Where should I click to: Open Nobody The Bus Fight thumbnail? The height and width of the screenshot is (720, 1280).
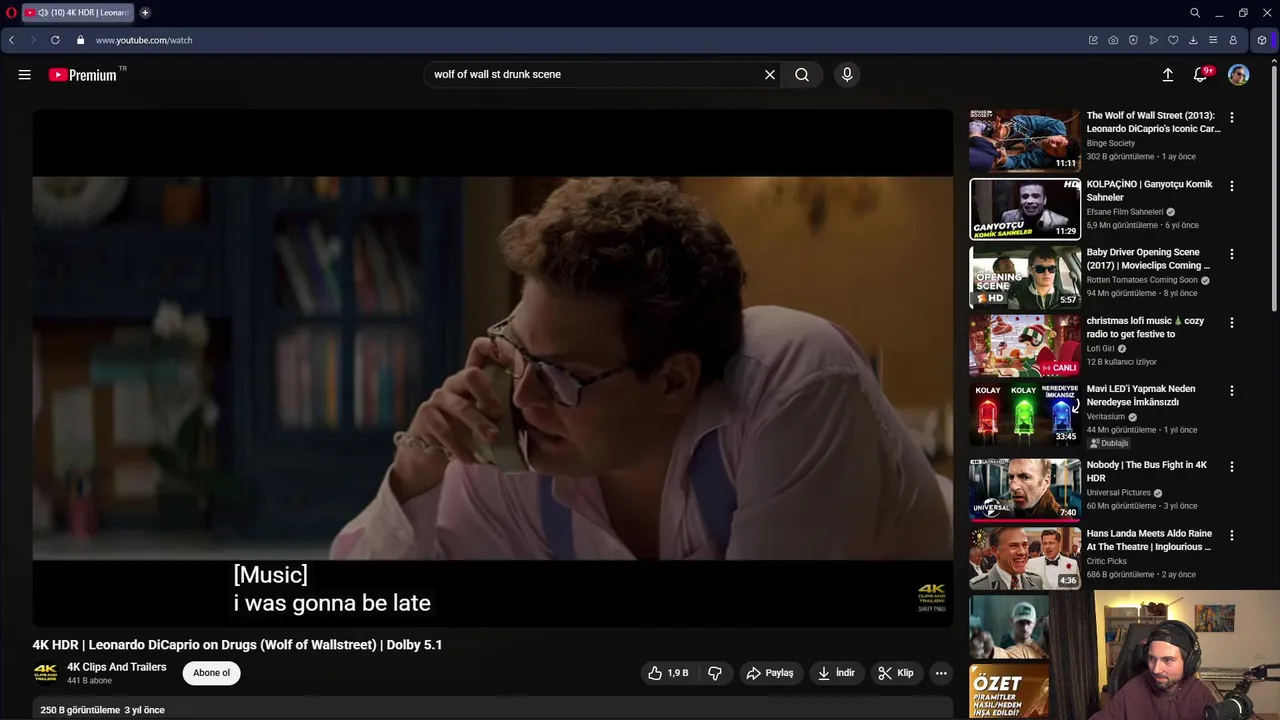point(1025,490)
